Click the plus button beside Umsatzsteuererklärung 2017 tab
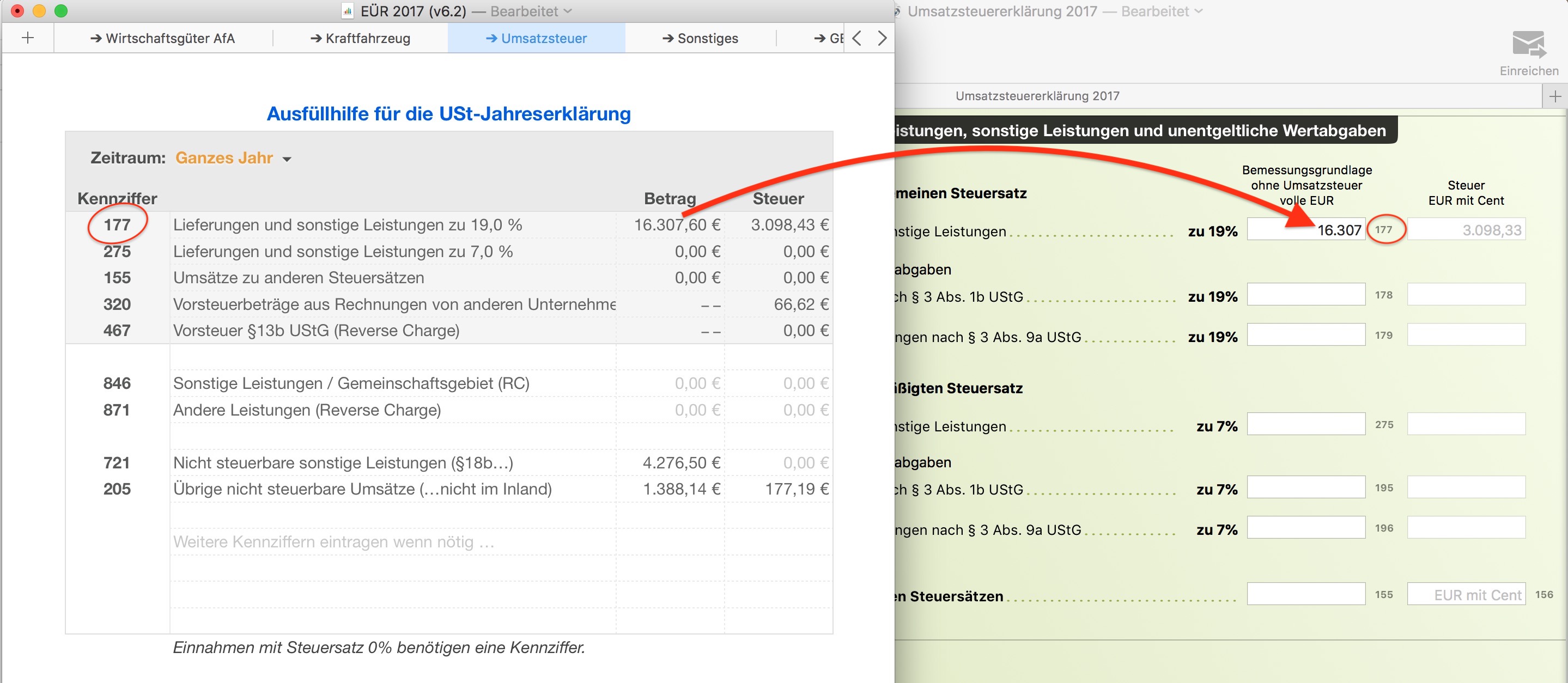This screenshot has height=683, width=1568. coord(1554,96)
